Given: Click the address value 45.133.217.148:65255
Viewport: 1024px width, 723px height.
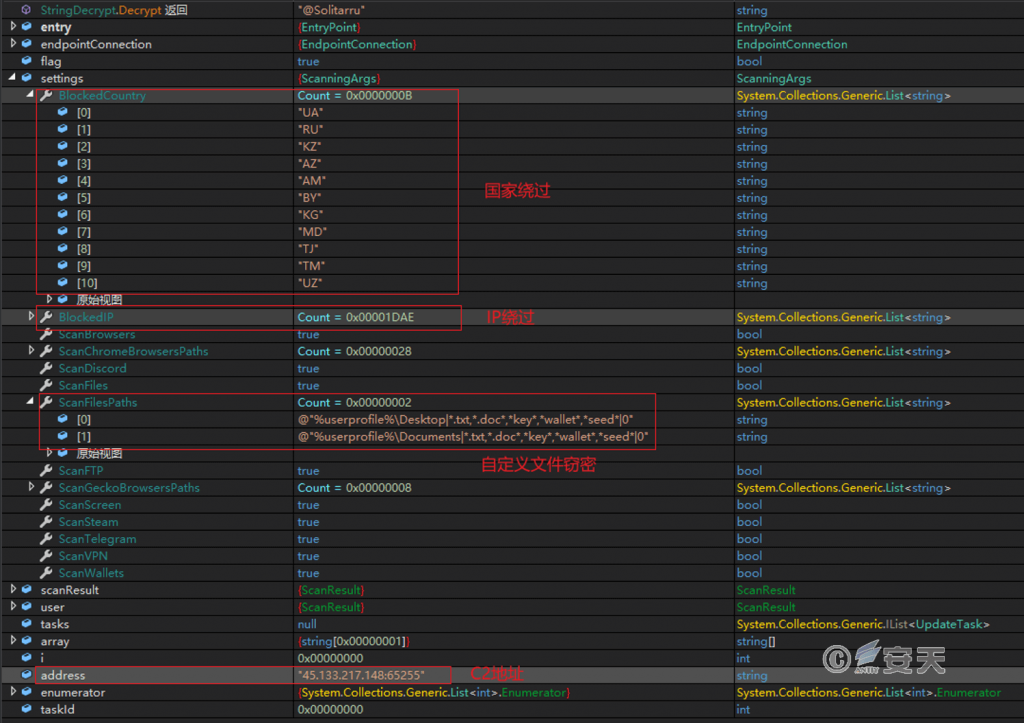Looking at the screenshot, I should [361, 676].
